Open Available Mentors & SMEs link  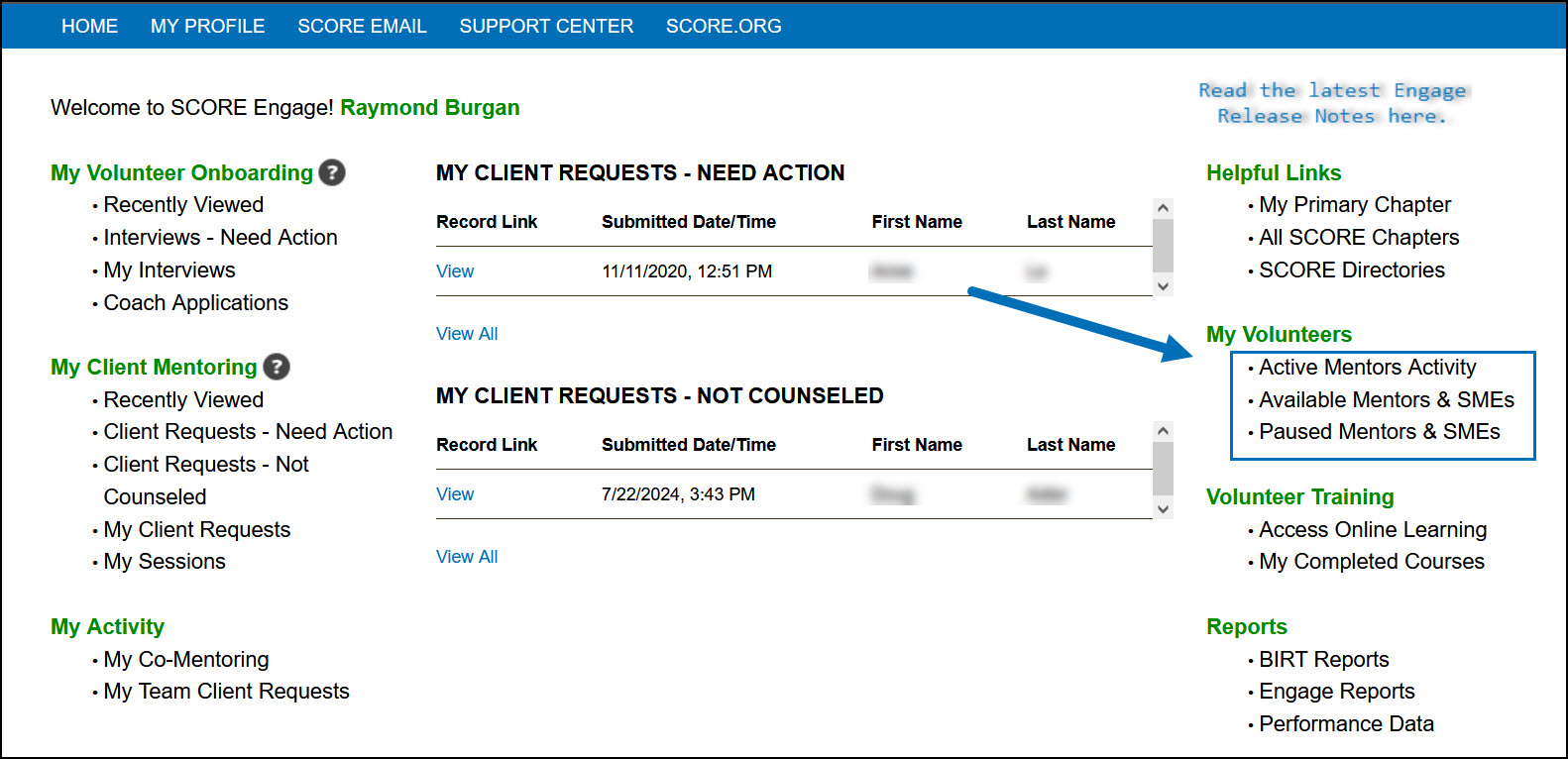tap(1386, 400)
